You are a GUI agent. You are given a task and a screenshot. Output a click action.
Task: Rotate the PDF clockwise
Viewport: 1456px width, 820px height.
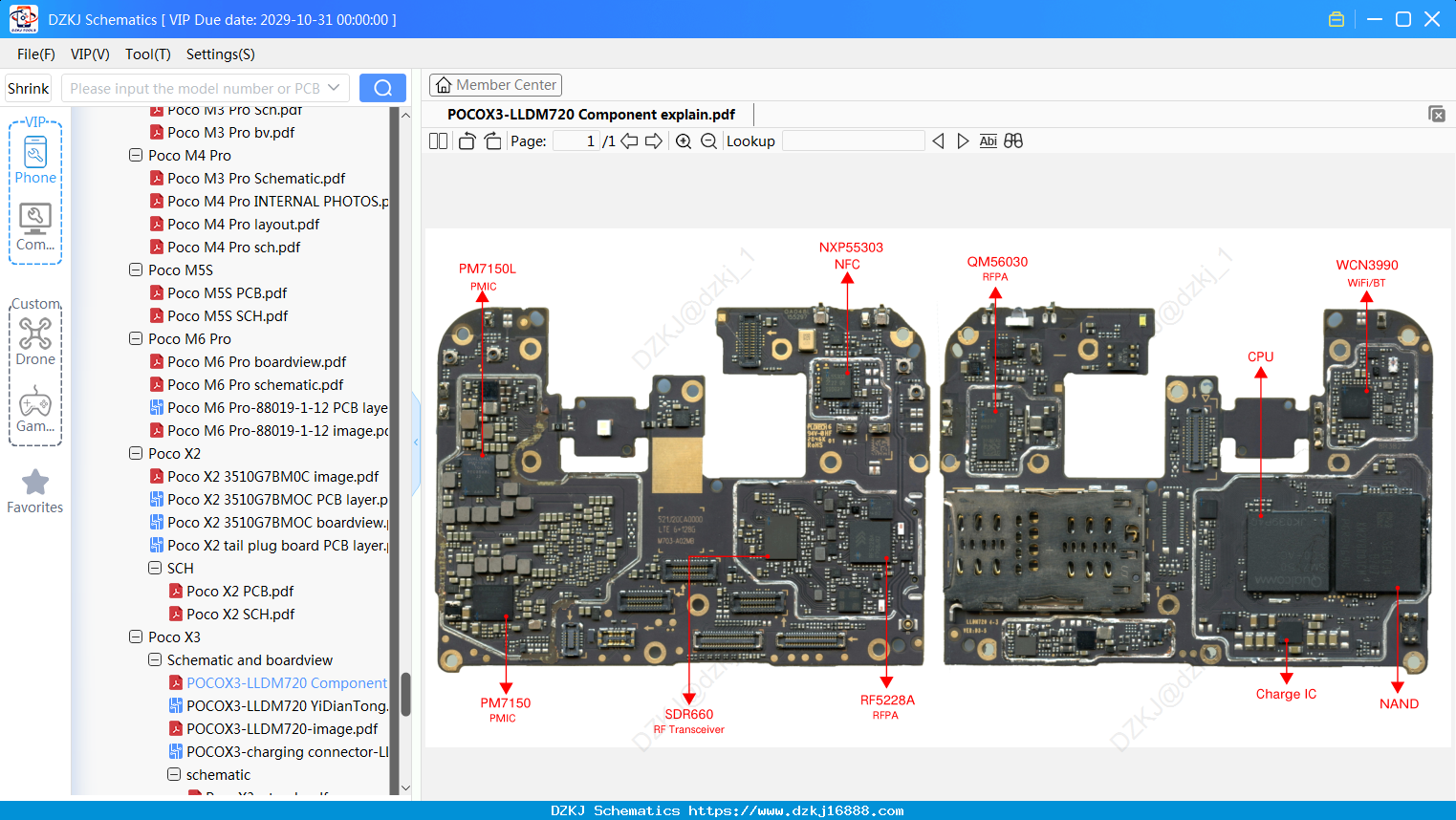coord(492,141)
